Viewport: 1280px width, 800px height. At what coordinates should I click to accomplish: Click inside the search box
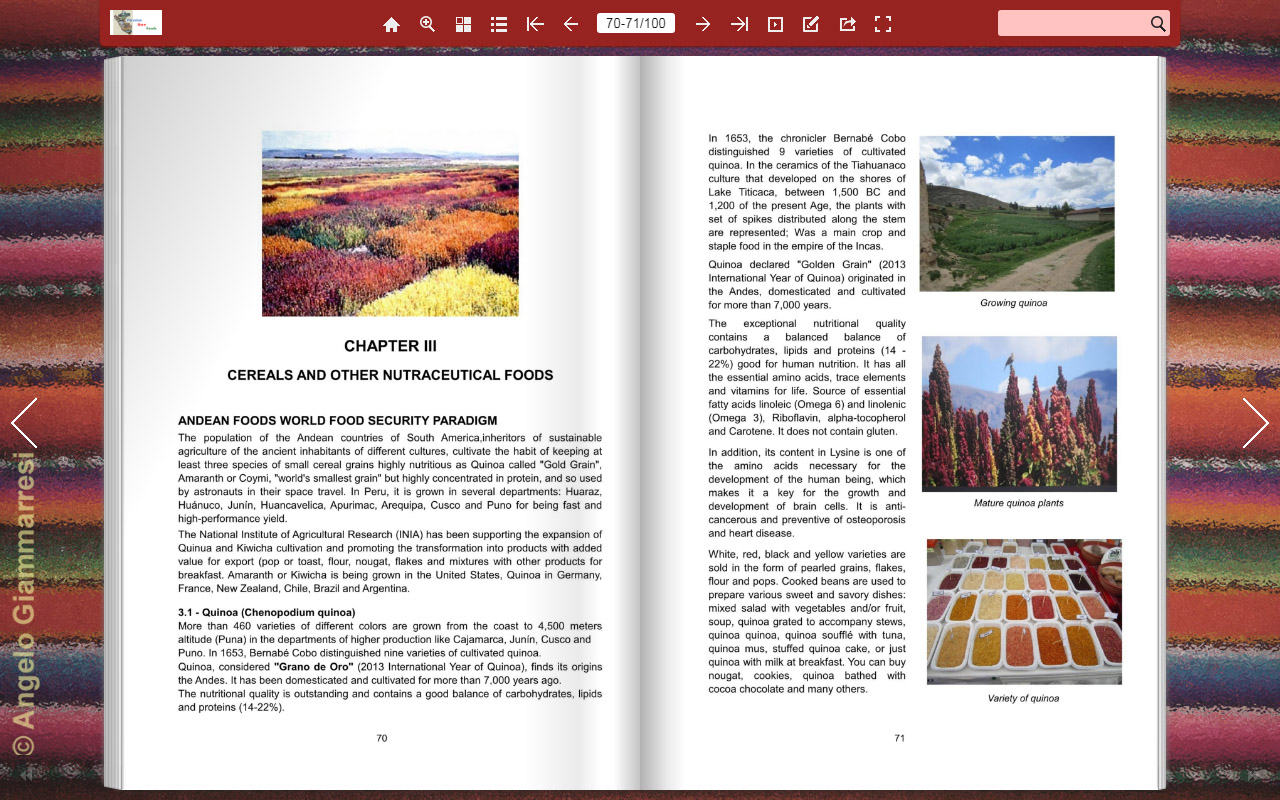1072,23
